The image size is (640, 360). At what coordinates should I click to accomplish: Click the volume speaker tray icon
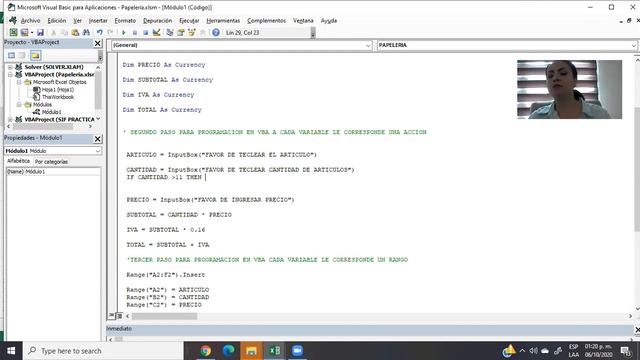(533, 351)
